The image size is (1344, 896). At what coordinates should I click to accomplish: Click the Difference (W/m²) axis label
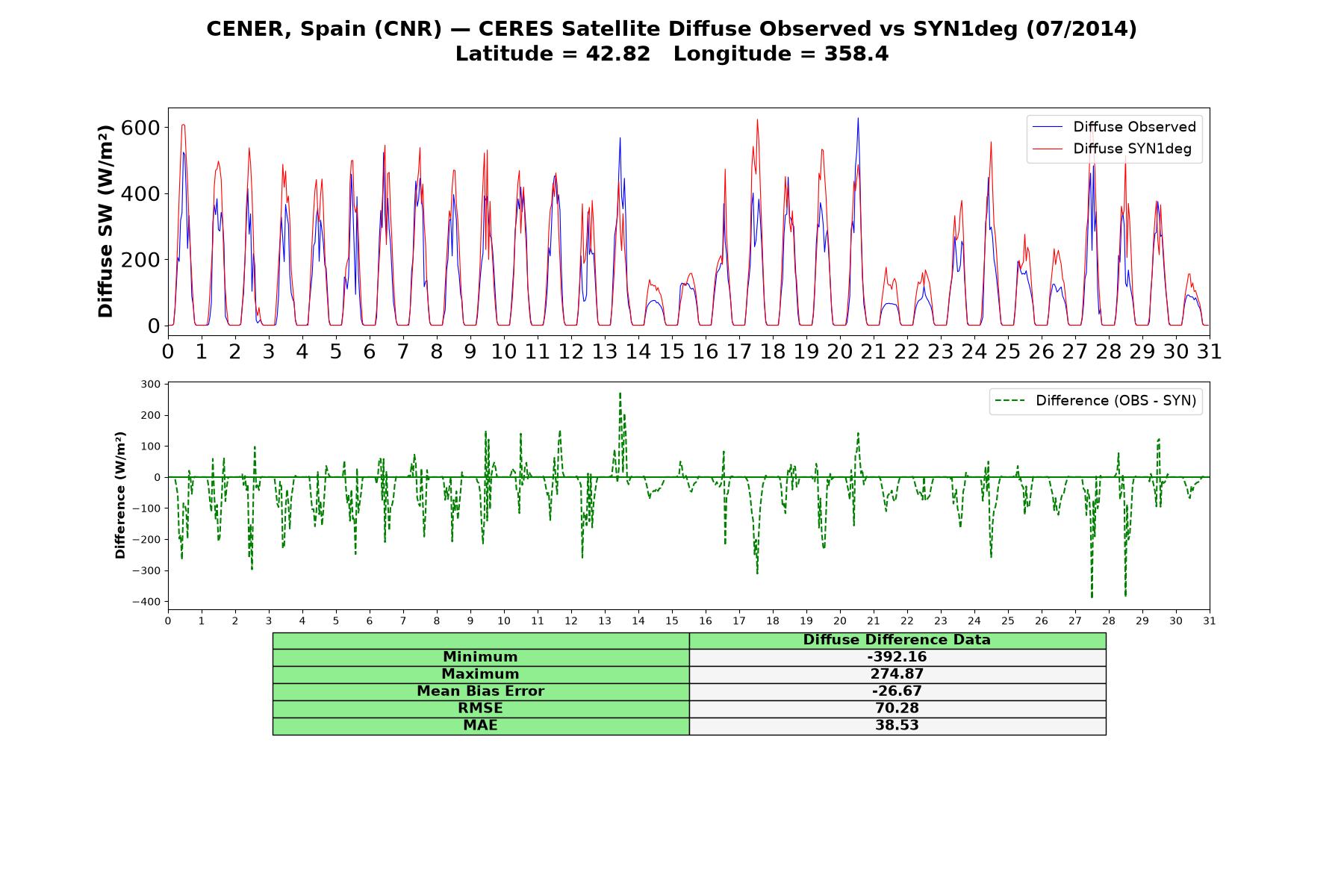tap(120, 495)
